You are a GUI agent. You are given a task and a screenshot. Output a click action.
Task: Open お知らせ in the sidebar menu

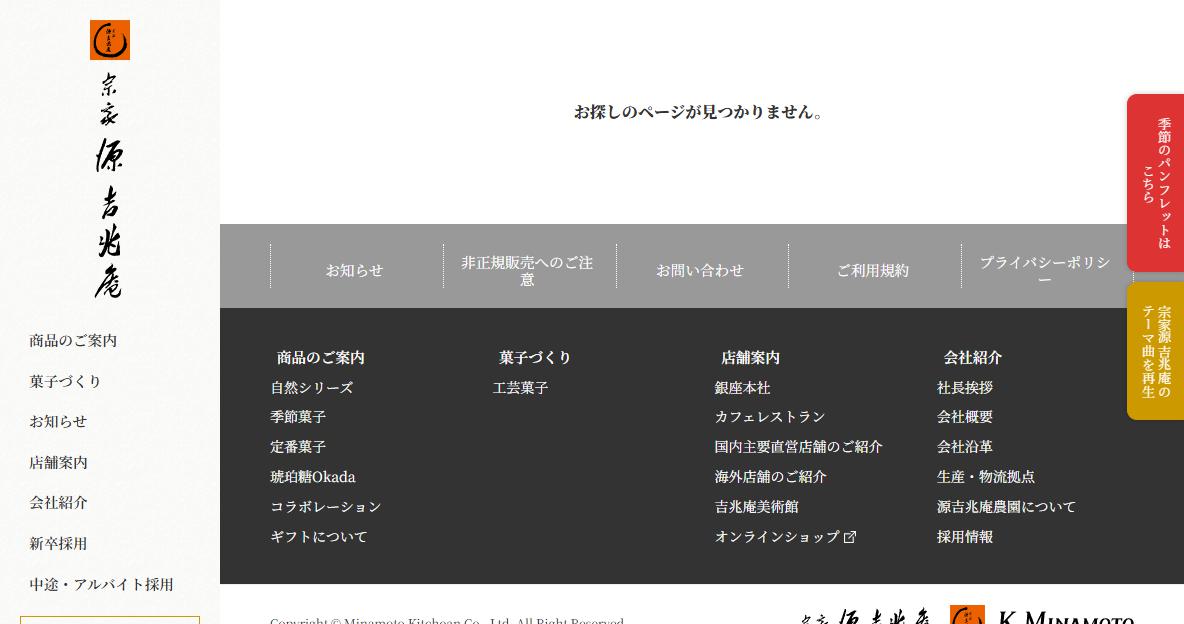(58, 422)
